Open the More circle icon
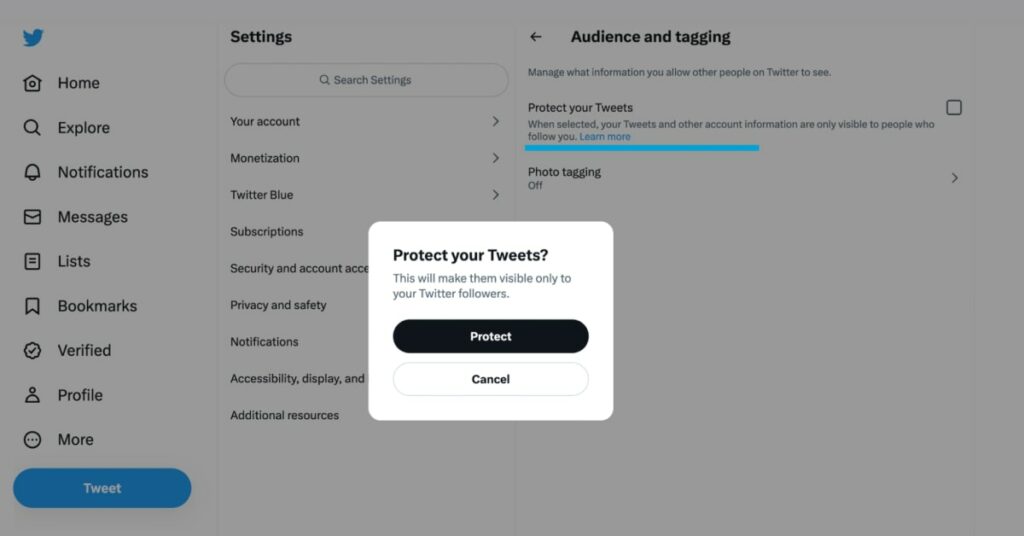1024x536 pixels. 32,439
